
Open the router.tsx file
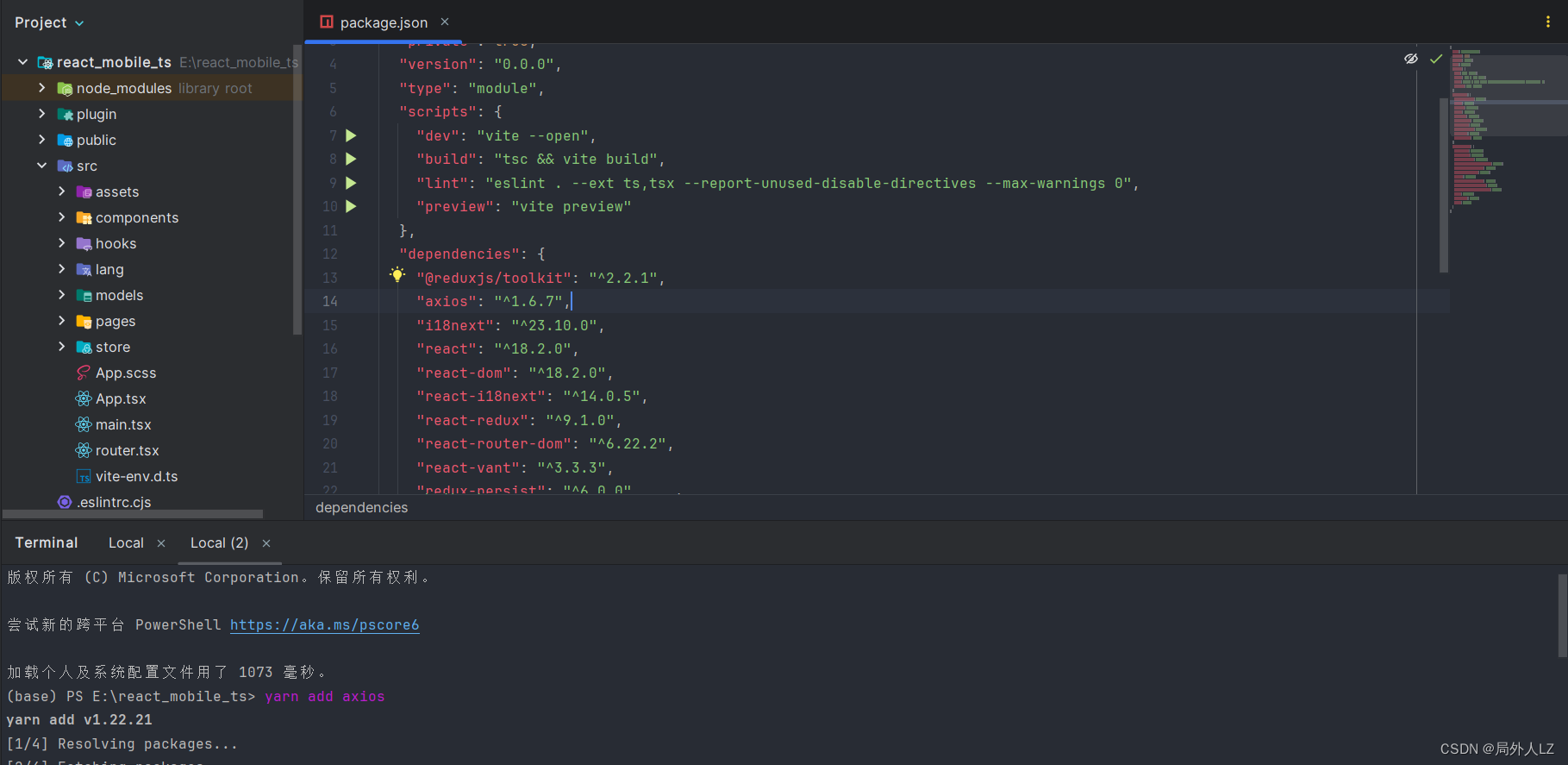point(128,450)
